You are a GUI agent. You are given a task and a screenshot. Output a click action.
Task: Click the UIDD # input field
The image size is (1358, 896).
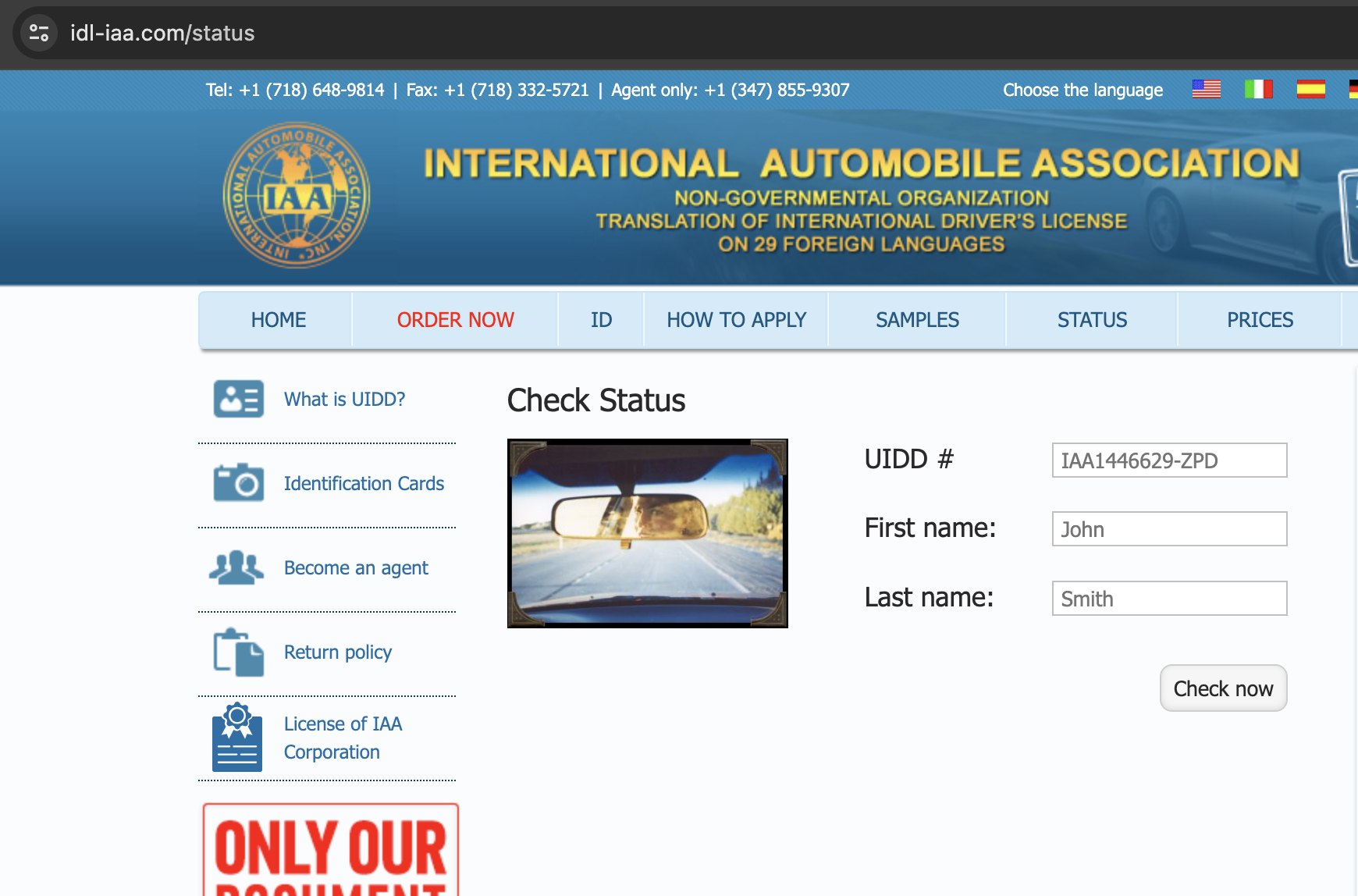pos(1169,460)
